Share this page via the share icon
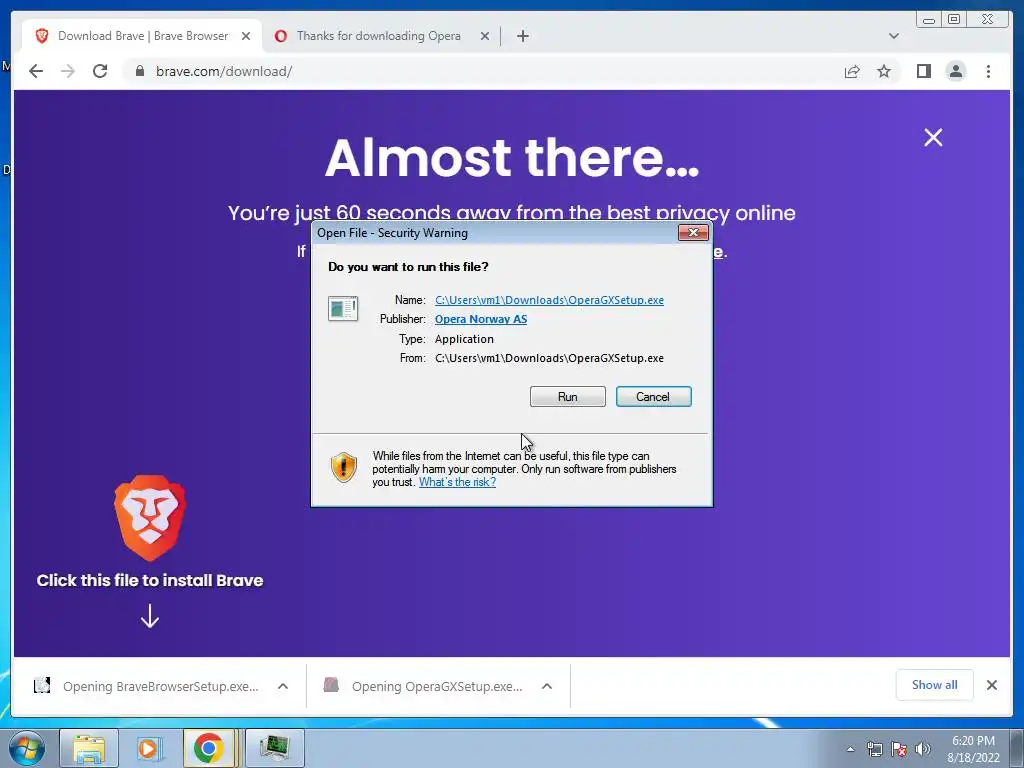The image size is (1024, 768). click(x=852, y=71)
